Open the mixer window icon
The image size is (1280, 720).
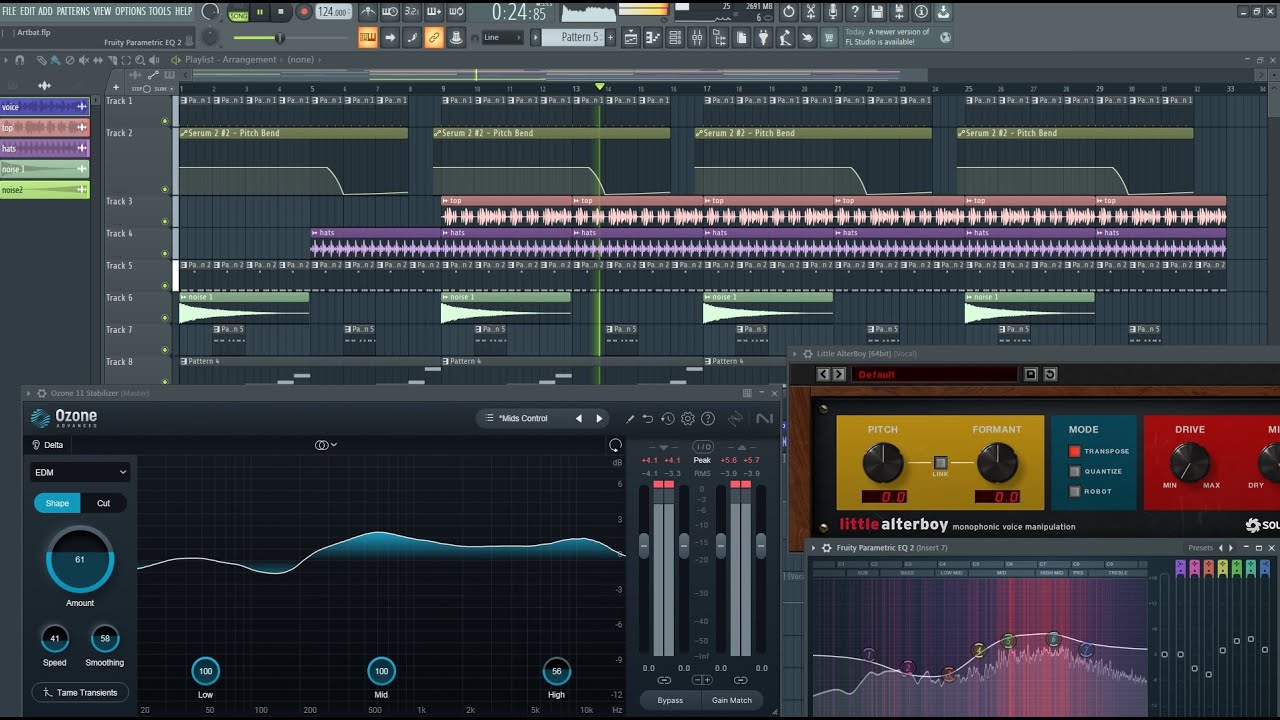(697, 37)
